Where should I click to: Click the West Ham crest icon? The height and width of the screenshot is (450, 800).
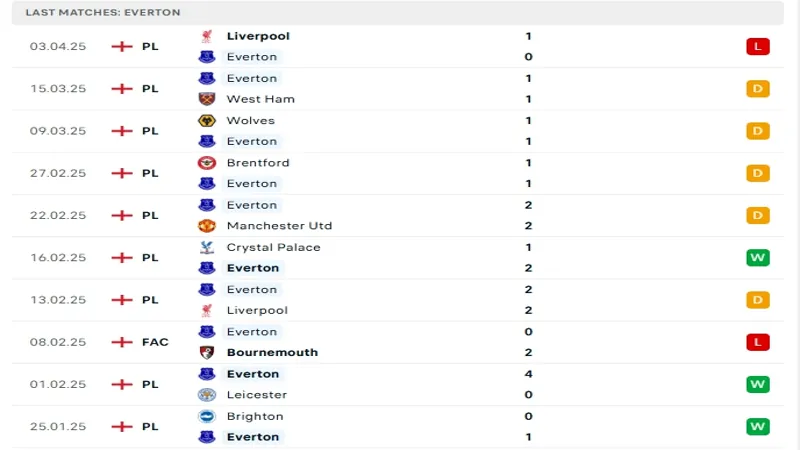pos(207,99)
